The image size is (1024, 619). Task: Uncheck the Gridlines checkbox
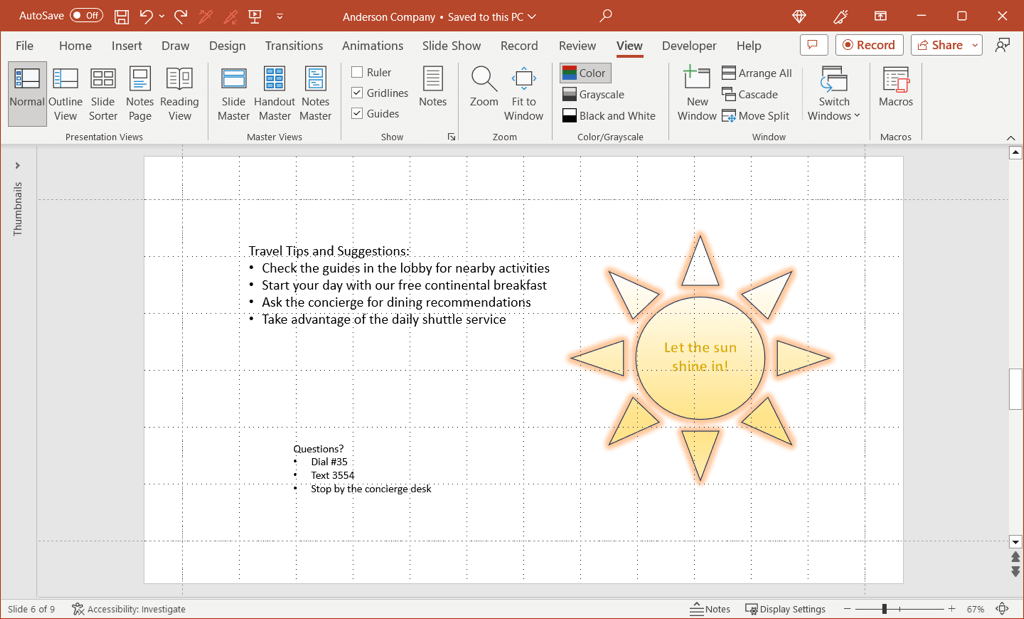[357, 93]
